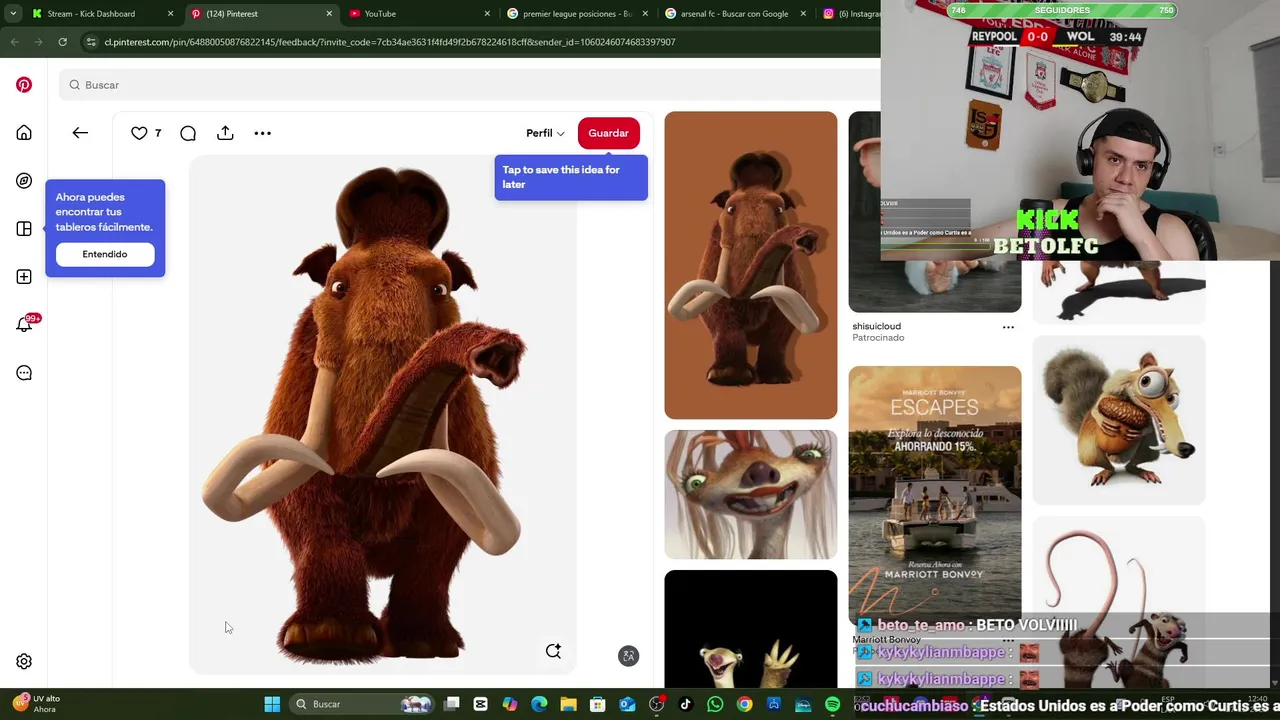The image size is (1280, 720).
Task: Open the messages chat icon in sidebar
Action: tap(24, 373)
